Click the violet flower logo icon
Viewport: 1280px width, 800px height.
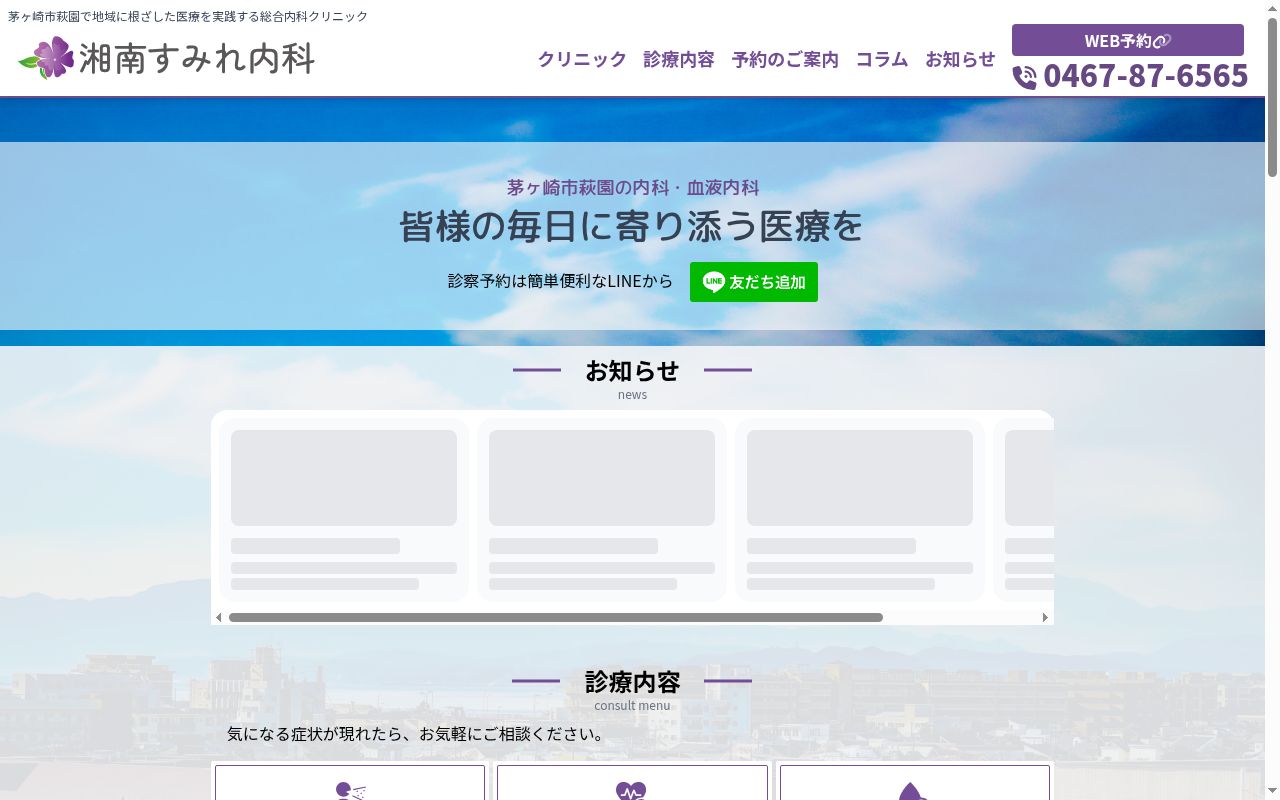pos(47,58)
